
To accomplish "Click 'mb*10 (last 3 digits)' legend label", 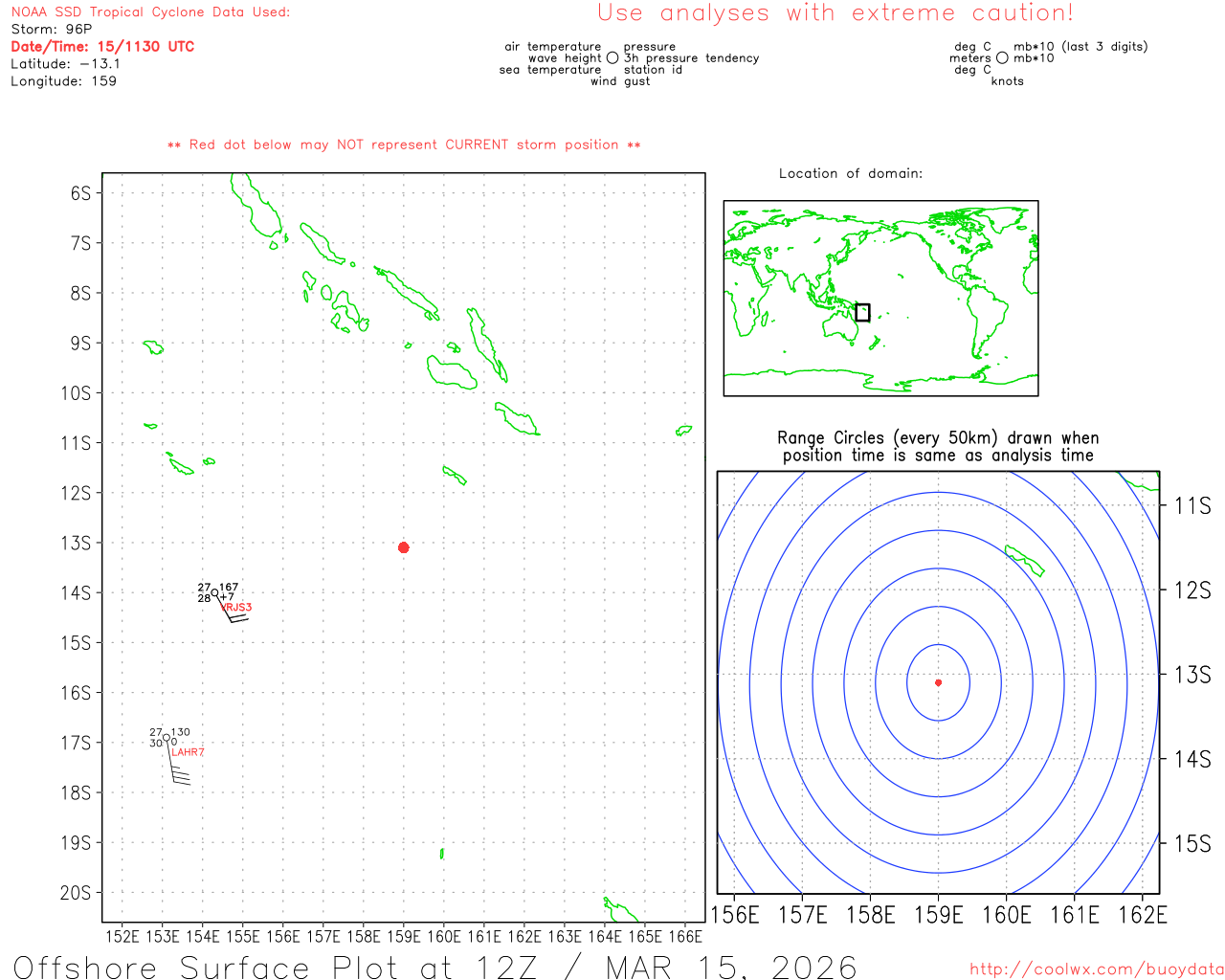I will point(1080,46).
